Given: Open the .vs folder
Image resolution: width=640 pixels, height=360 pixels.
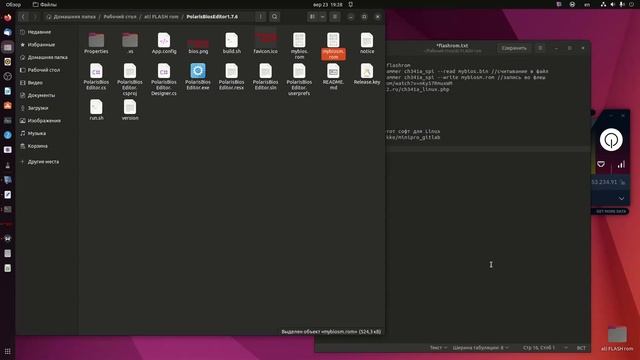Looking at the screenshot, I should point(130,43).
